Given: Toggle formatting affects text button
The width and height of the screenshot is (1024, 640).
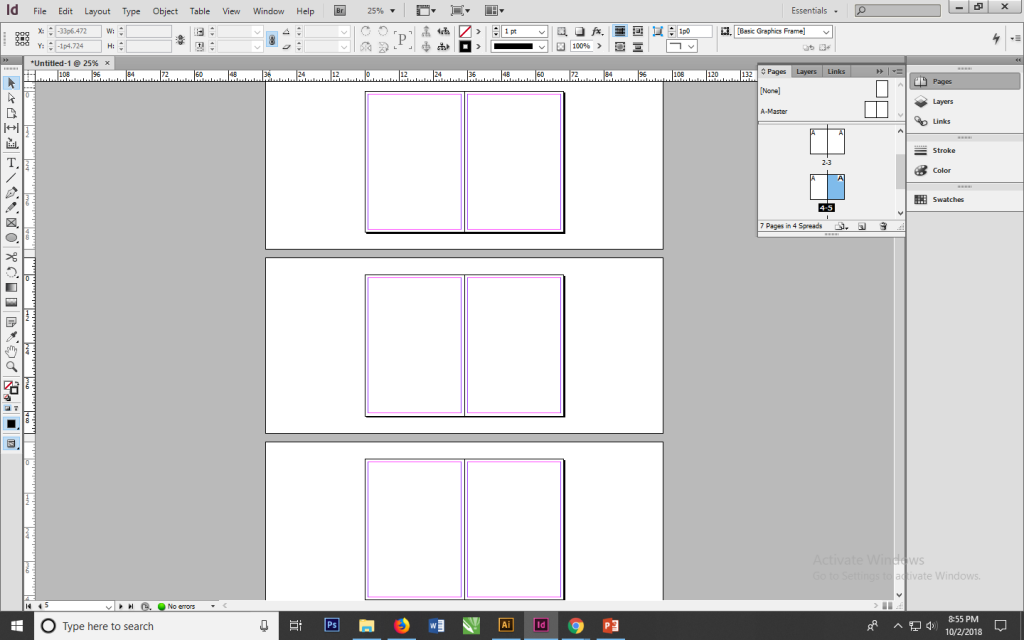Looking at the screenshot, I should click(16, 408).
